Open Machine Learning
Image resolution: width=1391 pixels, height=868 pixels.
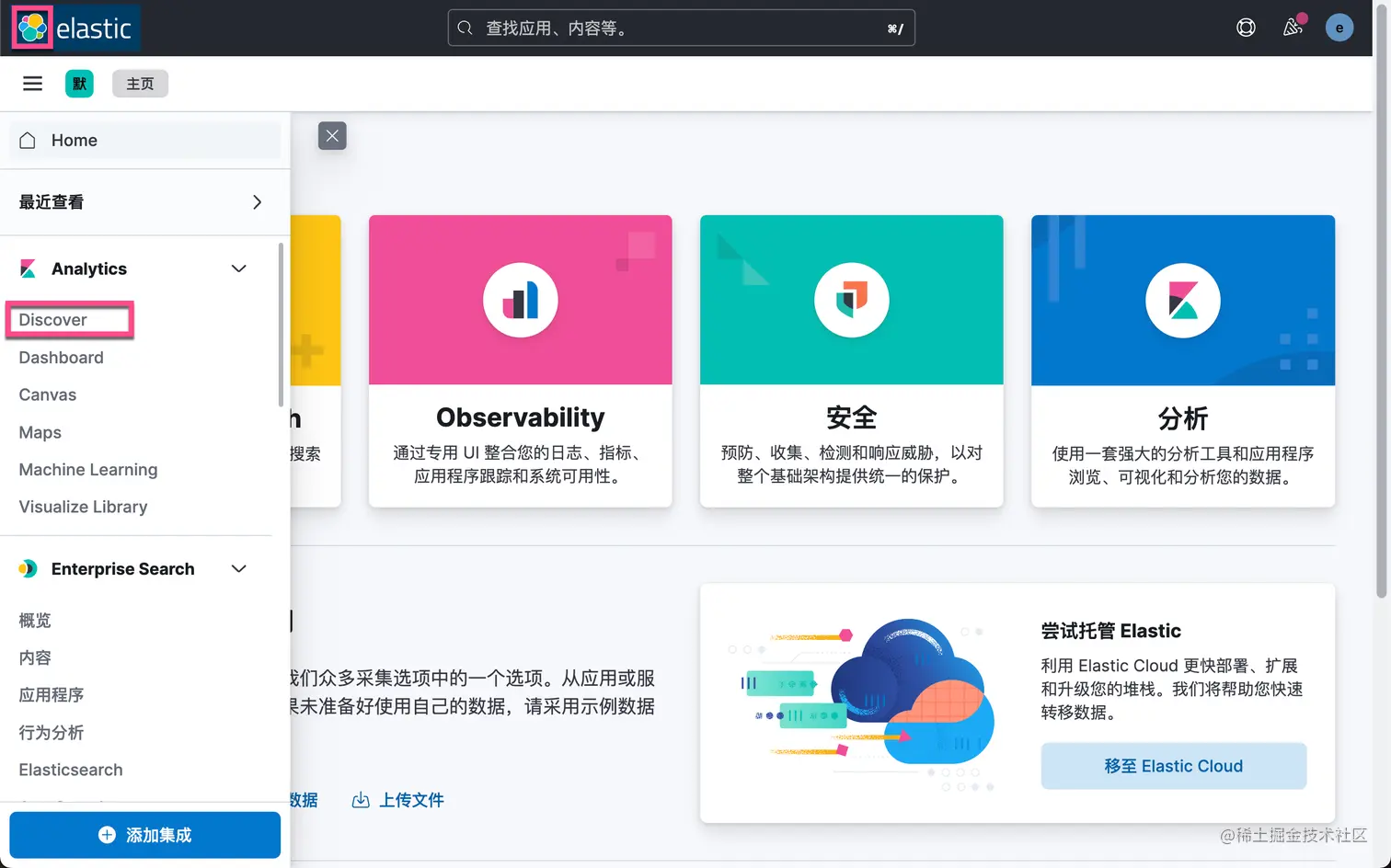[x=88, y=470]
